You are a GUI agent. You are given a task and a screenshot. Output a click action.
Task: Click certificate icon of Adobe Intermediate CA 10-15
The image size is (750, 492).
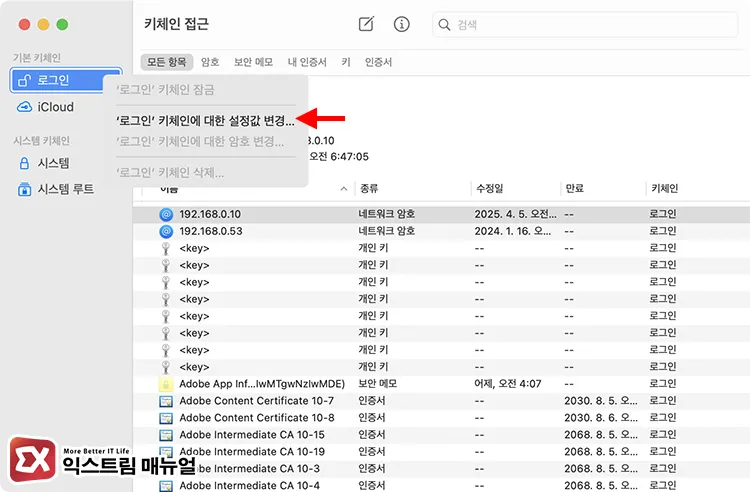tap(166, 436)
